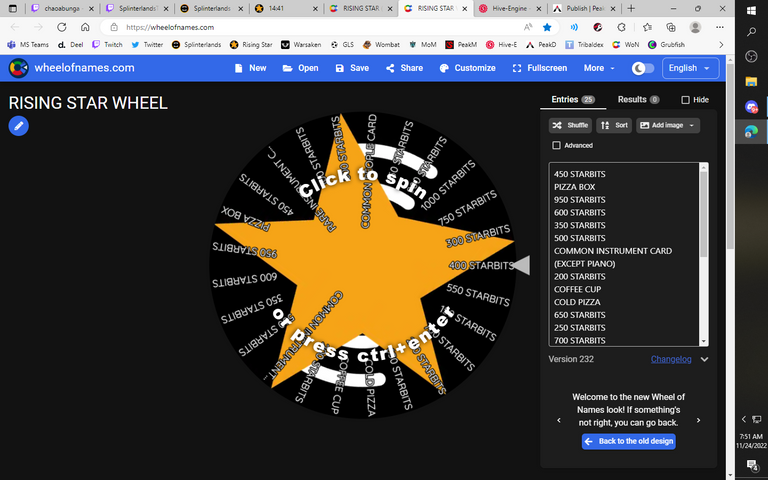
Task: Open a saved wheel with Open
Action: coord(301,68)
